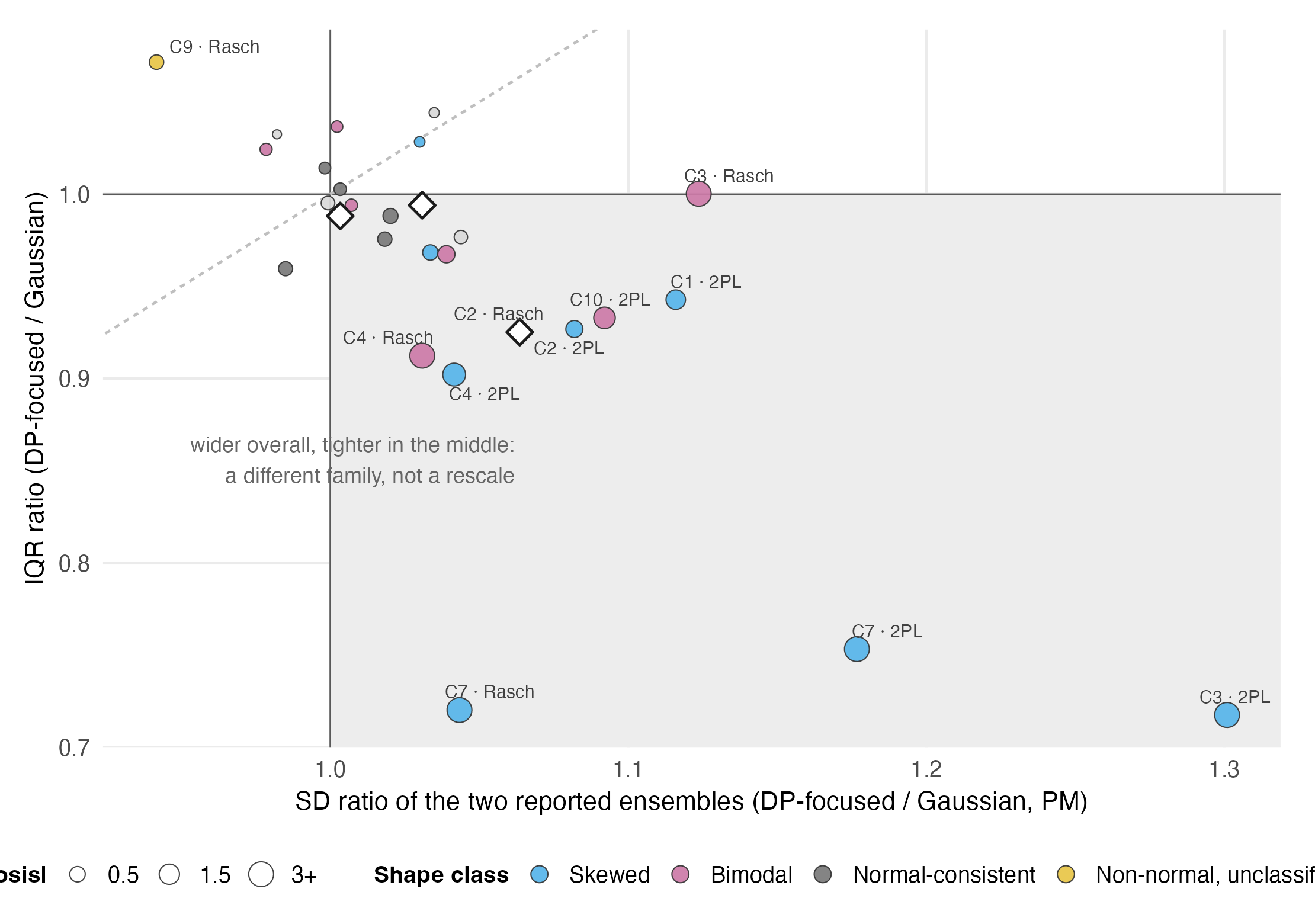This screenshot has height=924, width=1315.
Task: Click the yellow C9 · Rasch data point
Action: click(x=156, y=62)
